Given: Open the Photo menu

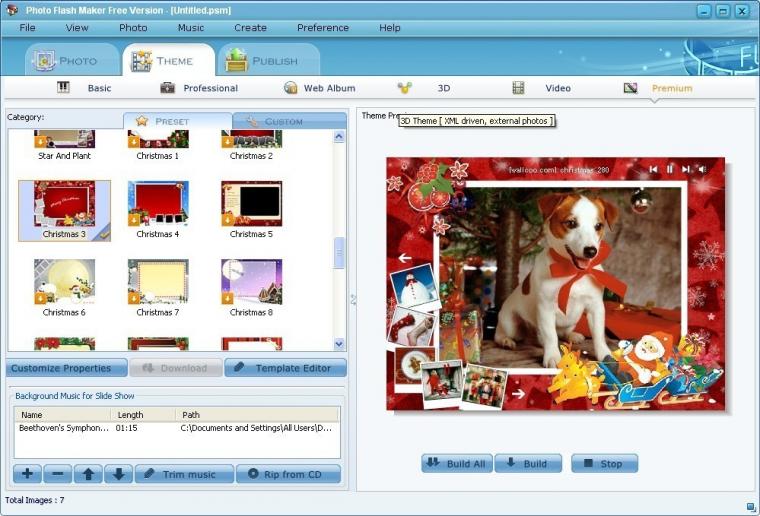Looking at the screenshot, I should [133, 28].
